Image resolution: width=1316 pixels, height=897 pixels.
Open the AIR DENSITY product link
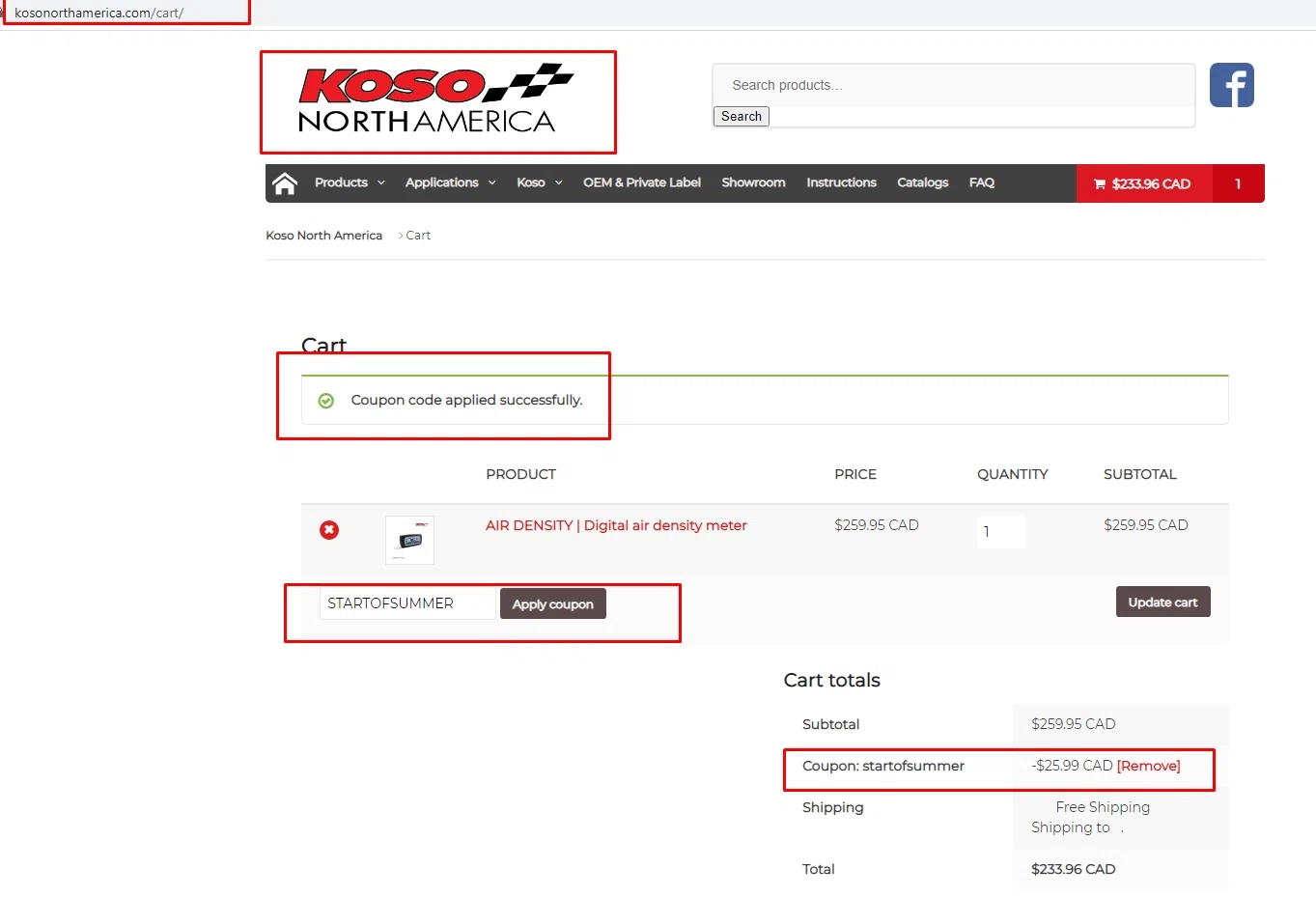click(616, 525)
